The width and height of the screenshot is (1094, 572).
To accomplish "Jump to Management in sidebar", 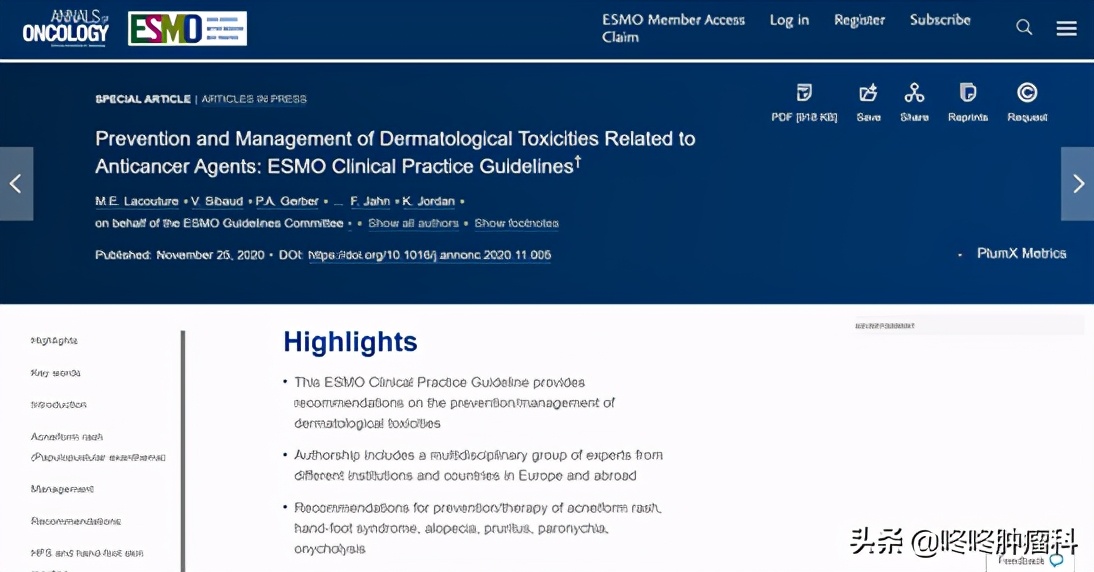I will pyautogui.click(x=62, y=490).
